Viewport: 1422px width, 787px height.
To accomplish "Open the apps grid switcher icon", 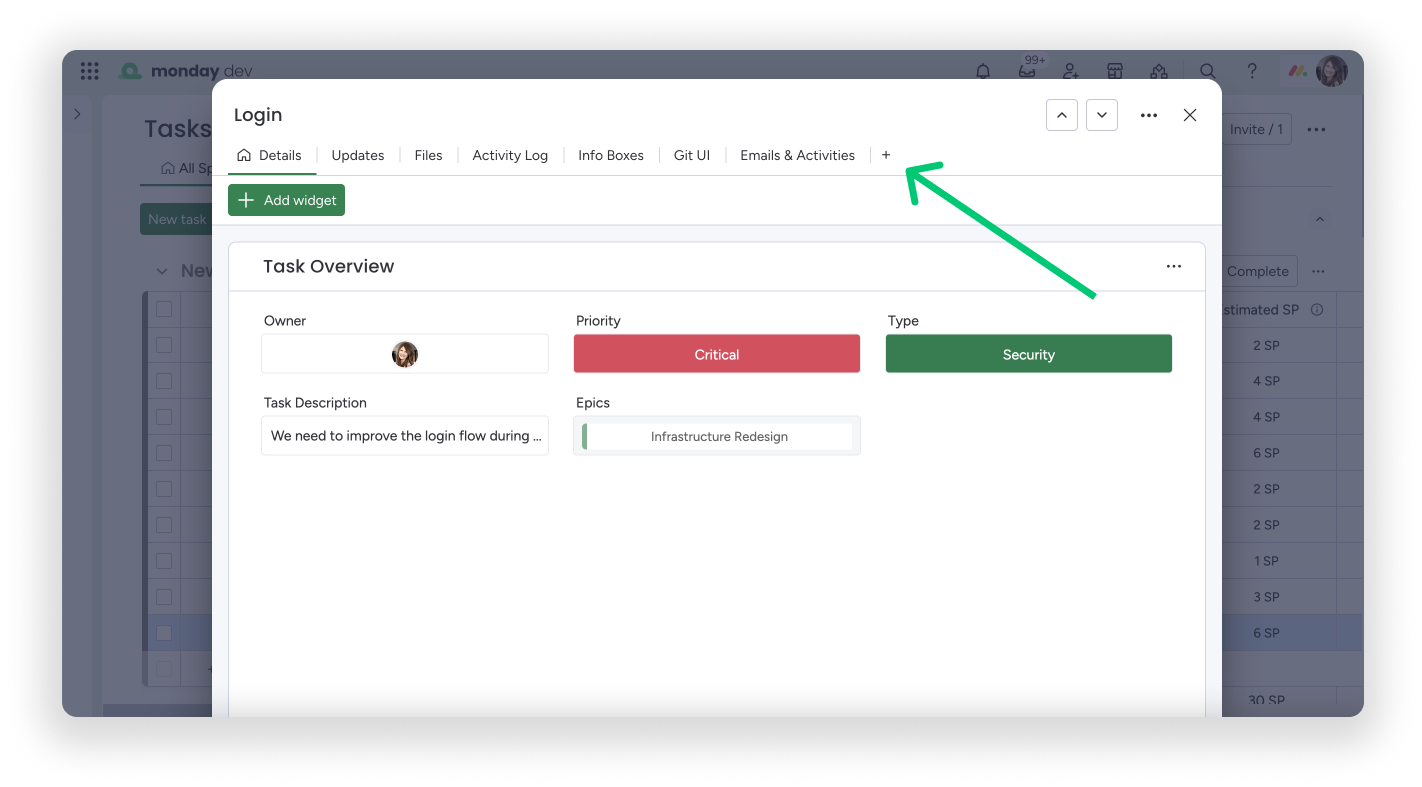I will click(90, 71).
